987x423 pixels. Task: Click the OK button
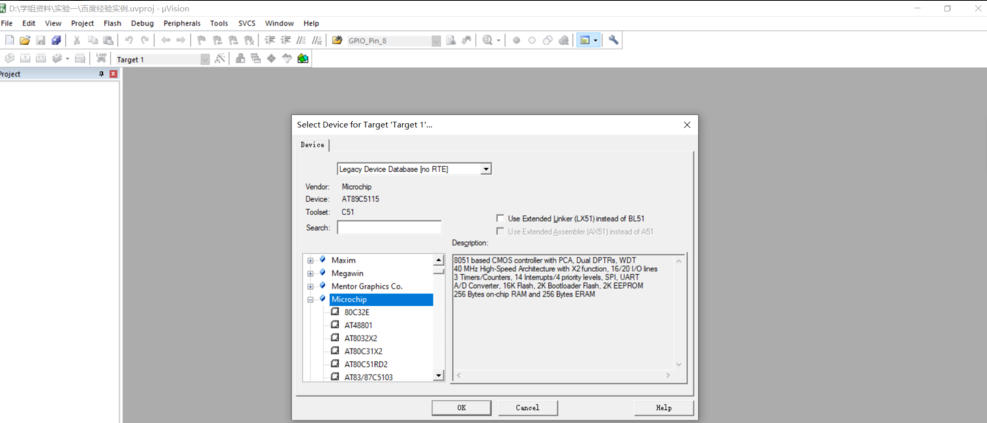(x=461, y=408)
